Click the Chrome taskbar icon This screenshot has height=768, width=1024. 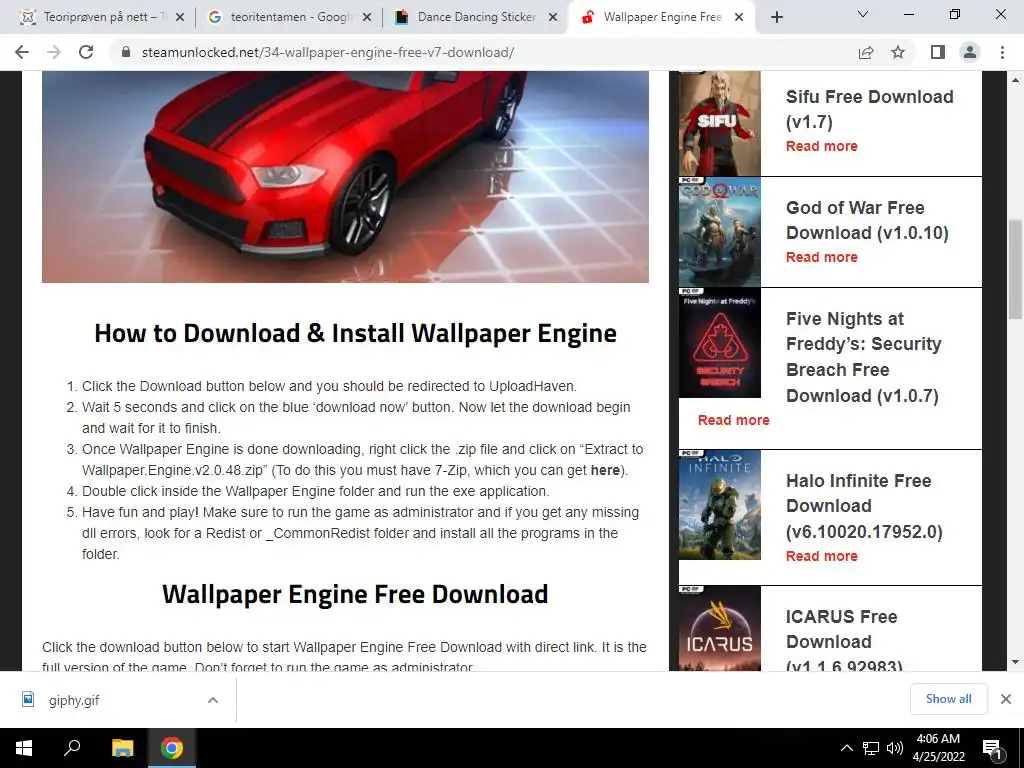coord(172,748)
